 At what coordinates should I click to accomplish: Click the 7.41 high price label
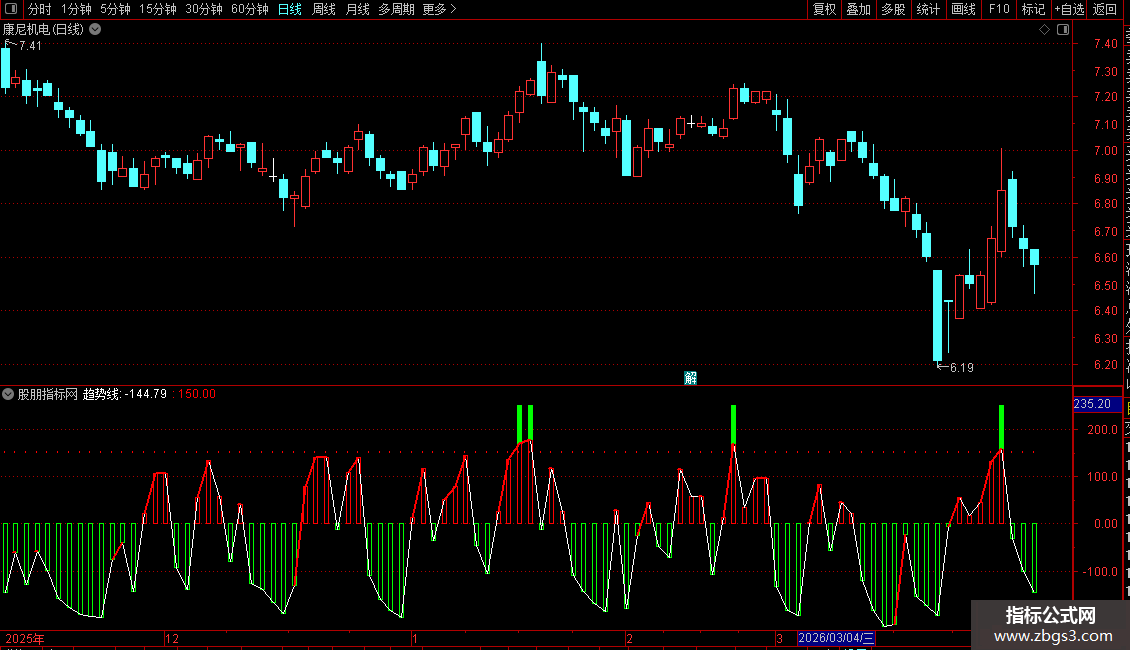point(30,45)
